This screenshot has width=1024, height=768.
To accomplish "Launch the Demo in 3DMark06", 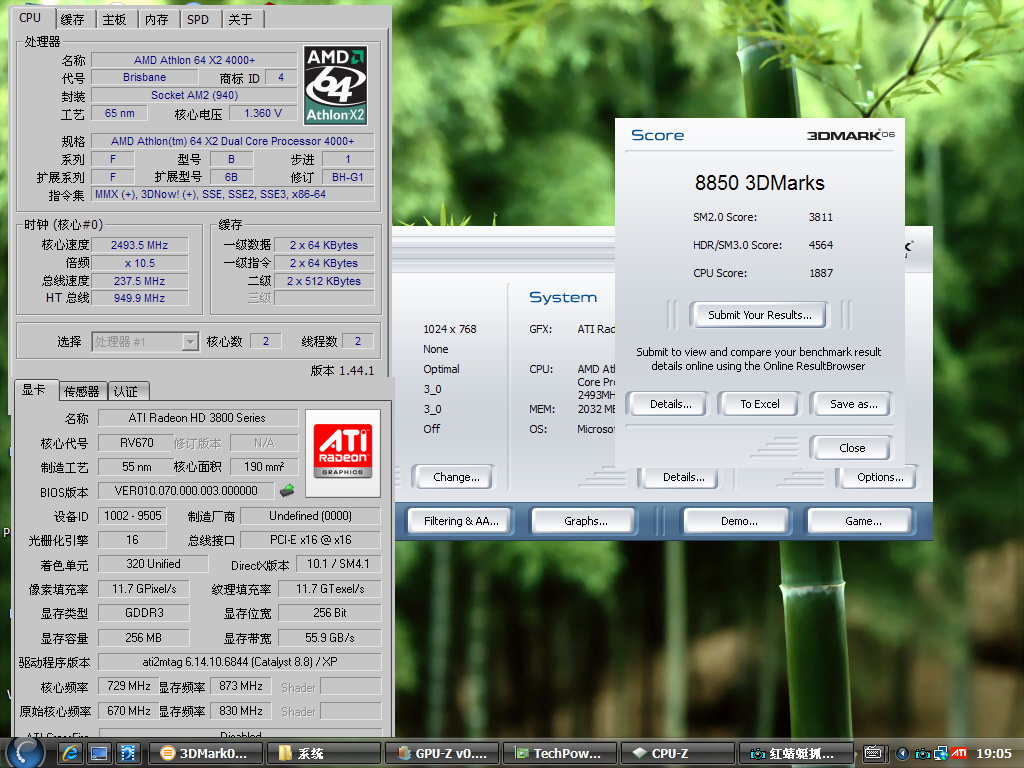I will pyautogui.click(x=739, y=521).
